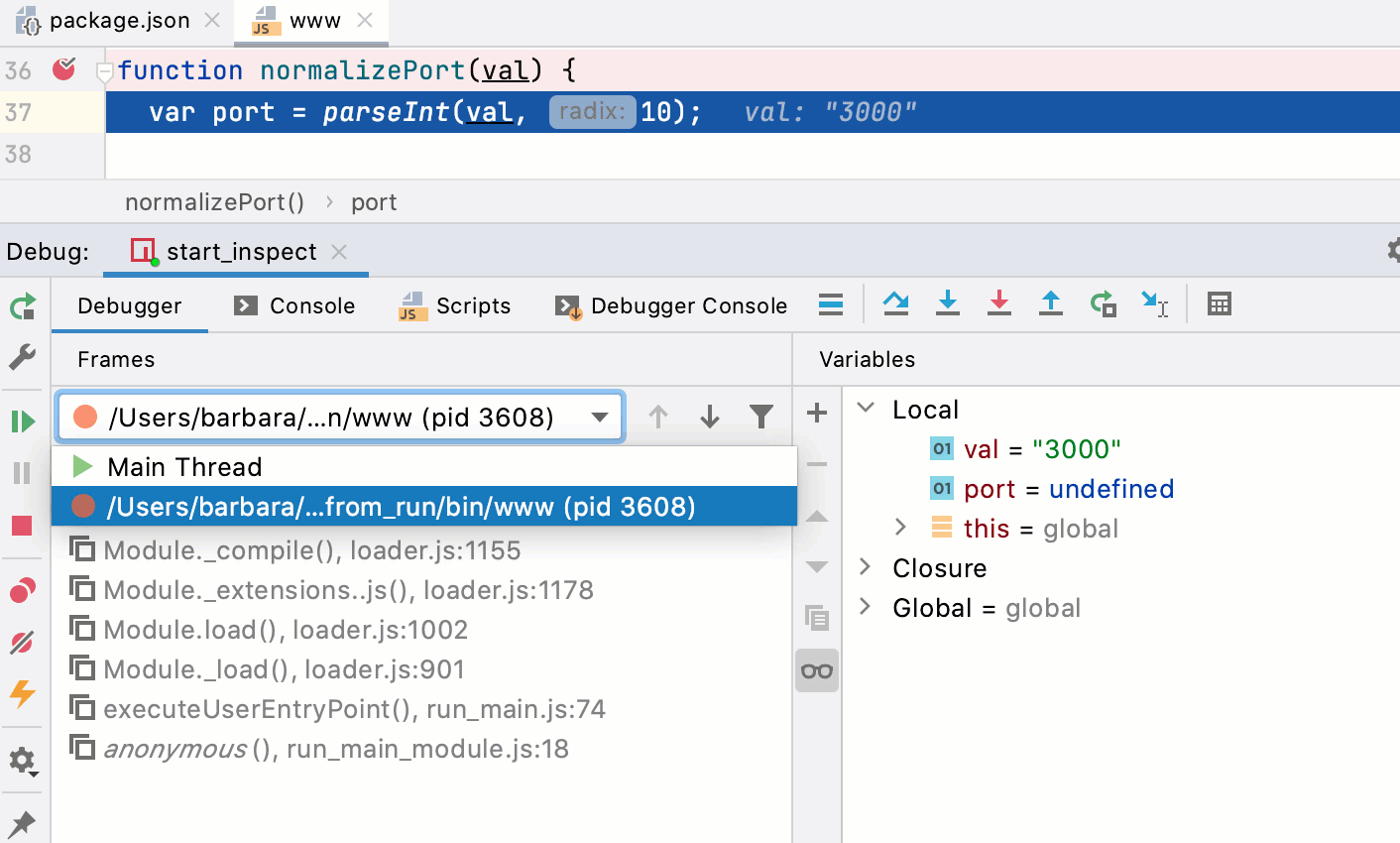Move to previous frame with up arrow
Image resolution: width=1400 pixels, height=843 pixels.
pyautogui.click(x=658, y=417)
